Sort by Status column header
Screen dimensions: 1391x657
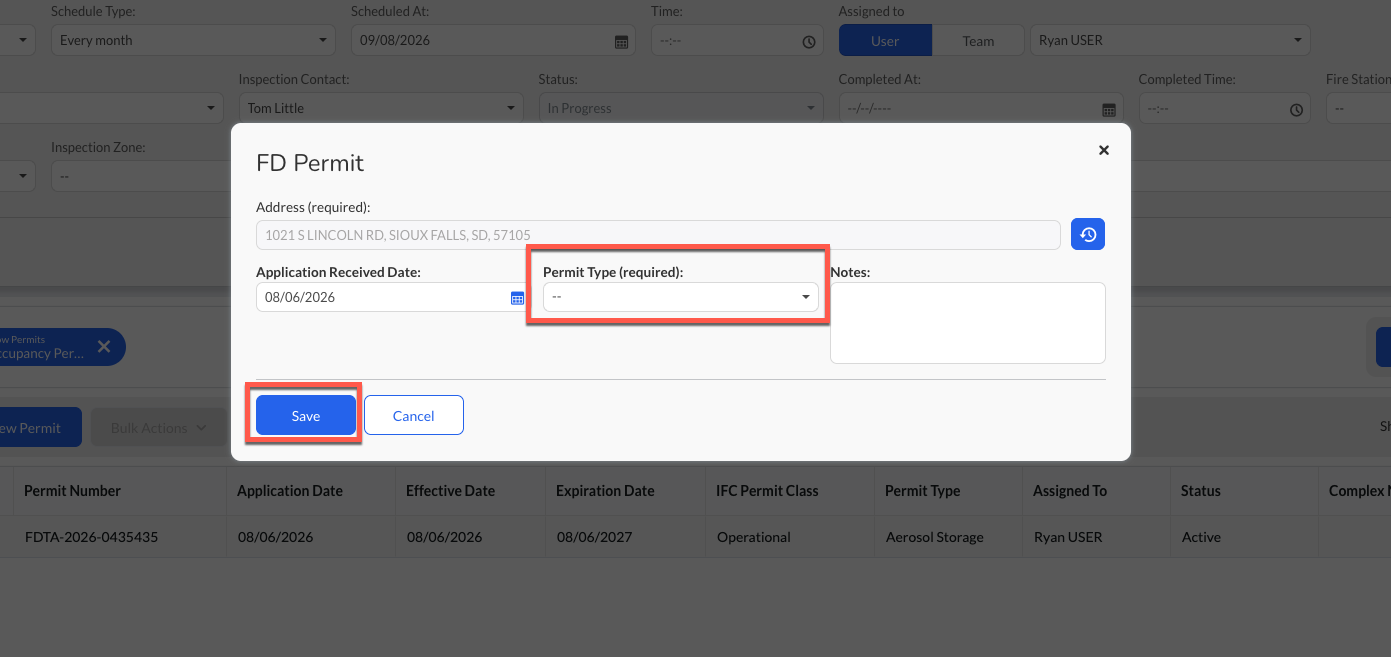pos(1201,491)
